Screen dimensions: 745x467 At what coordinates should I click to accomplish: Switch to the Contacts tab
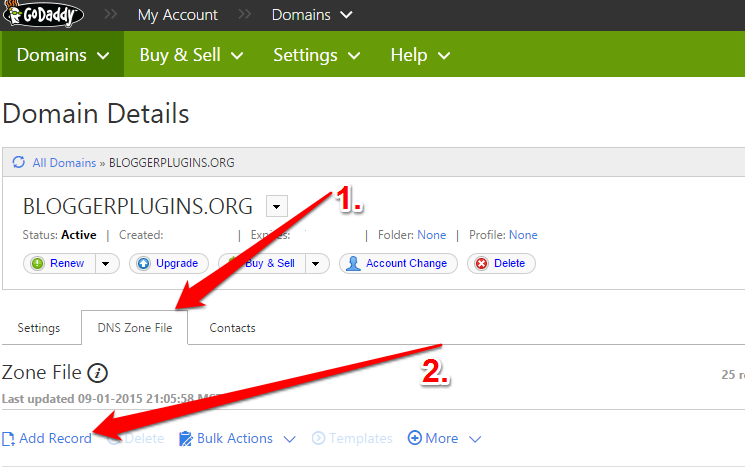232,328
